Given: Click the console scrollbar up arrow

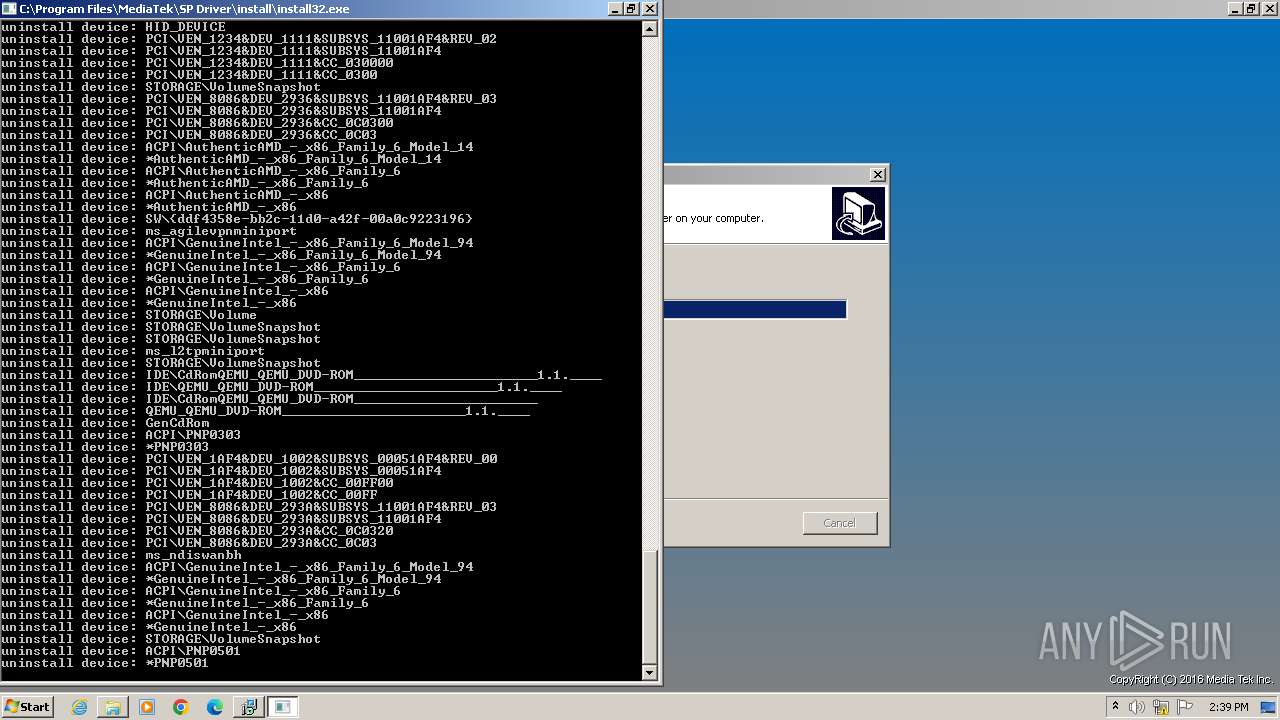Looking at the screenshot, I should [x=649, y=29].
